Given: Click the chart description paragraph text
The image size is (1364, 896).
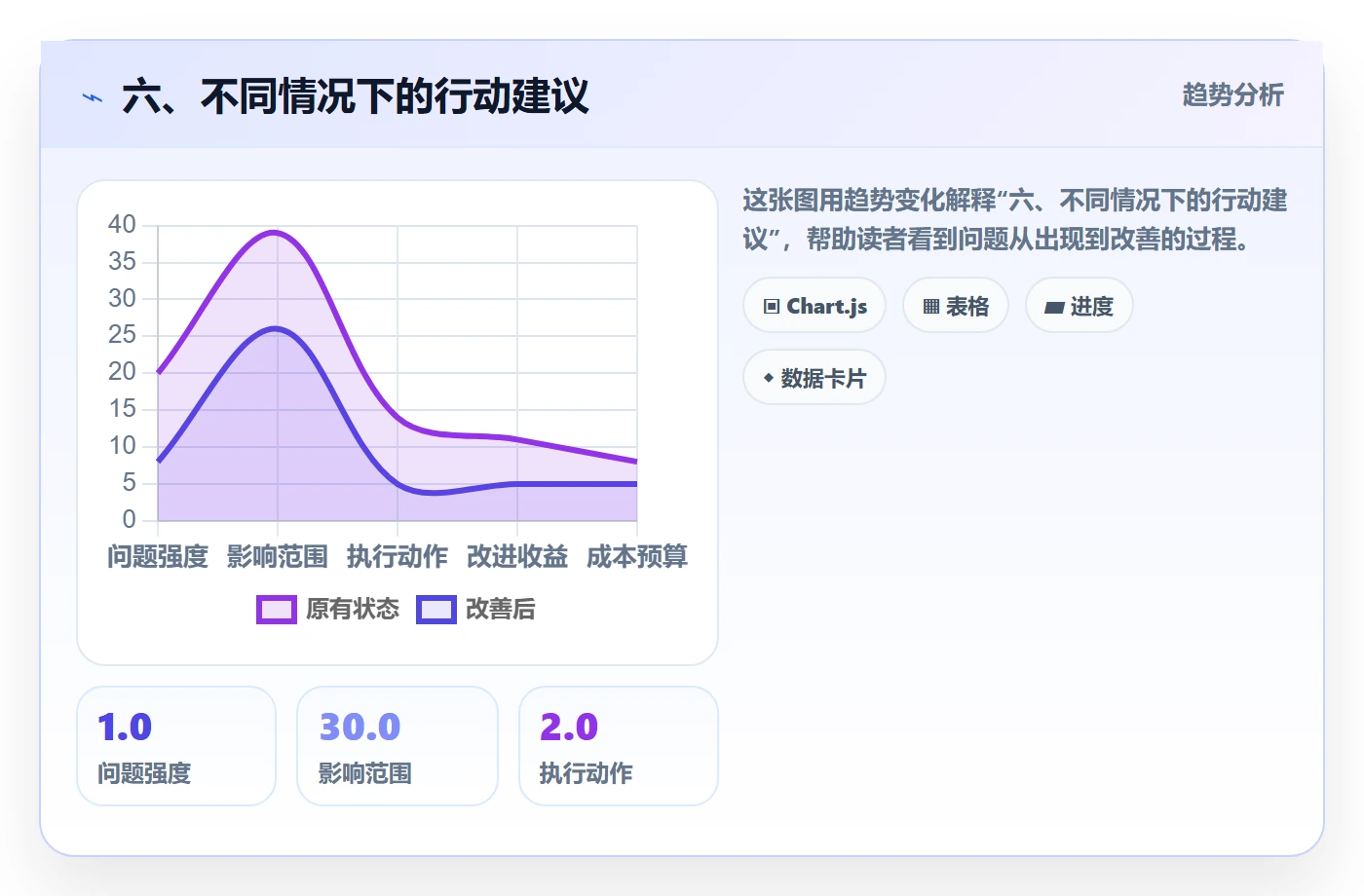Looking at the screenshot, I should [x=1015, y=220].
